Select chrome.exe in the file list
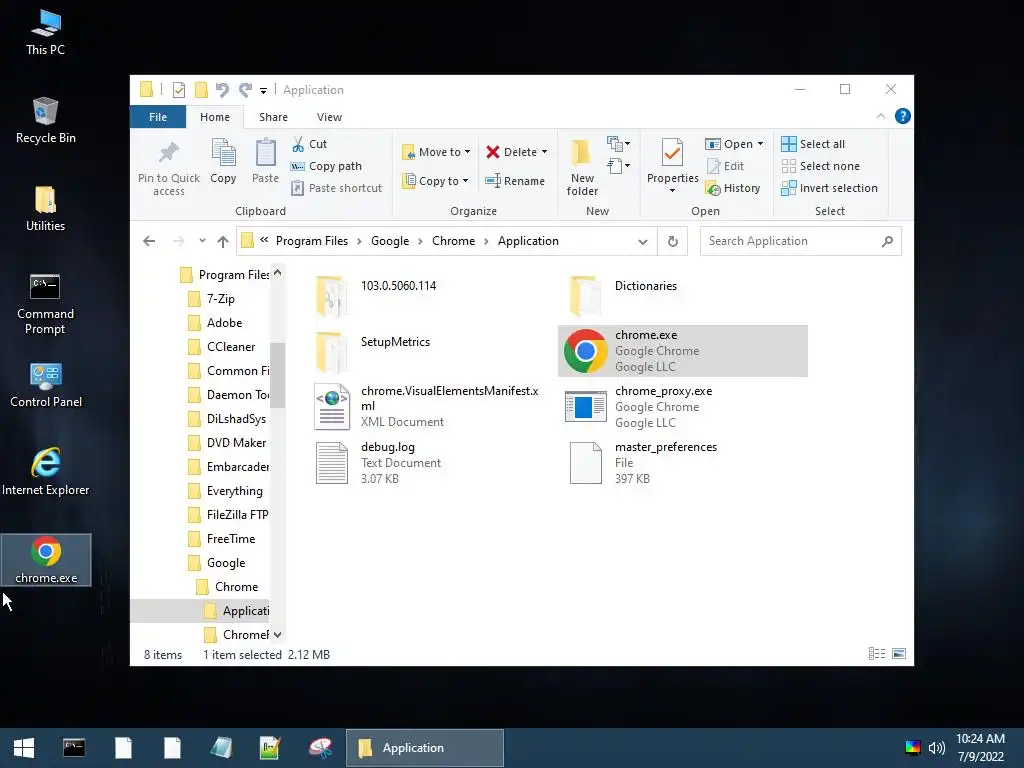 [682, 351]
